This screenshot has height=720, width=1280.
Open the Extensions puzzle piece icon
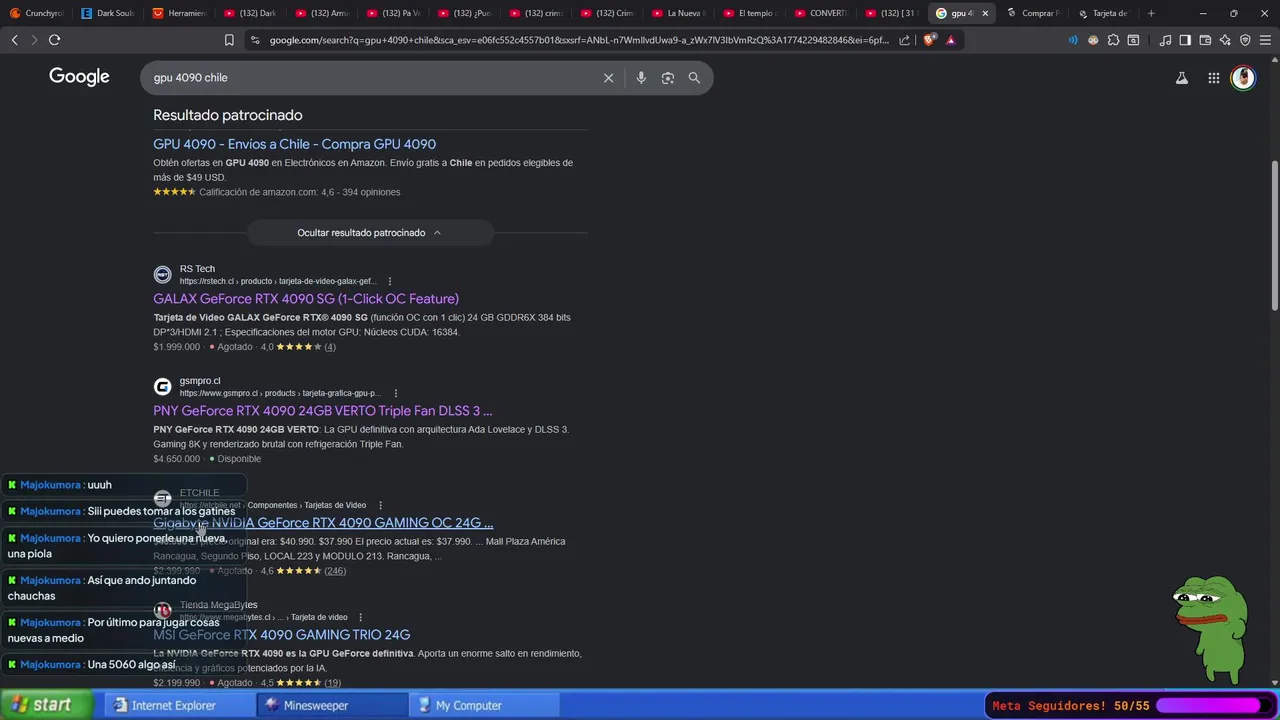[1113, 40]
